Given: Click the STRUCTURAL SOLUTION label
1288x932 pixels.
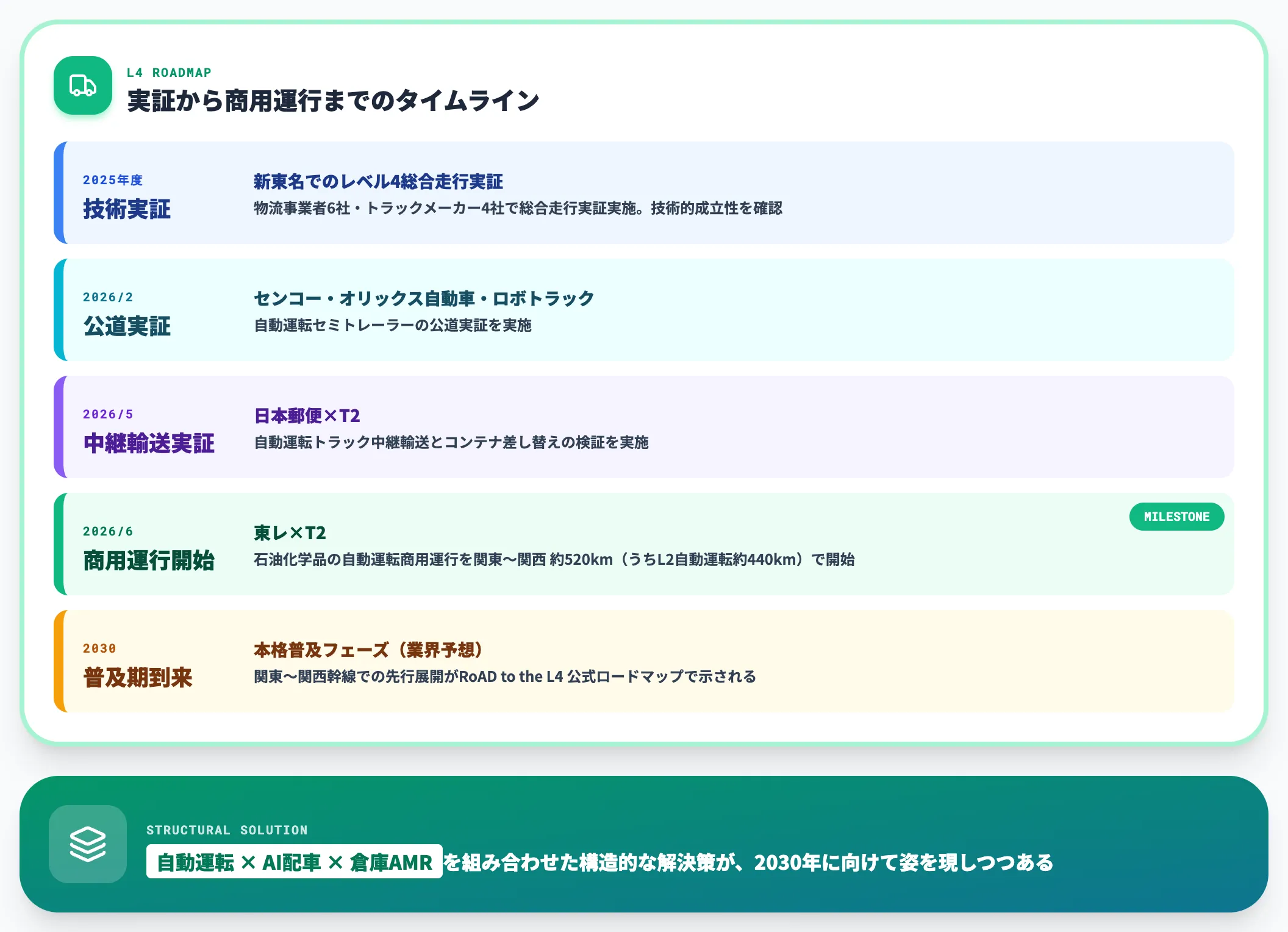Looking at the screenshot, I should 227,830.
